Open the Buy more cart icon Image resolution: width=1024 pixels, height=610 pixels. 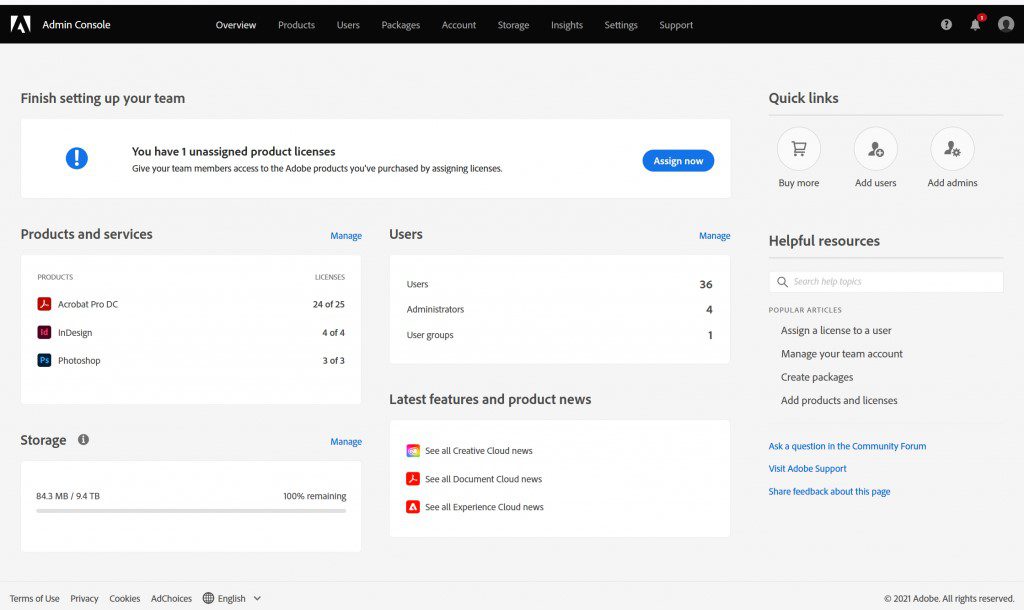coord(798,148)
